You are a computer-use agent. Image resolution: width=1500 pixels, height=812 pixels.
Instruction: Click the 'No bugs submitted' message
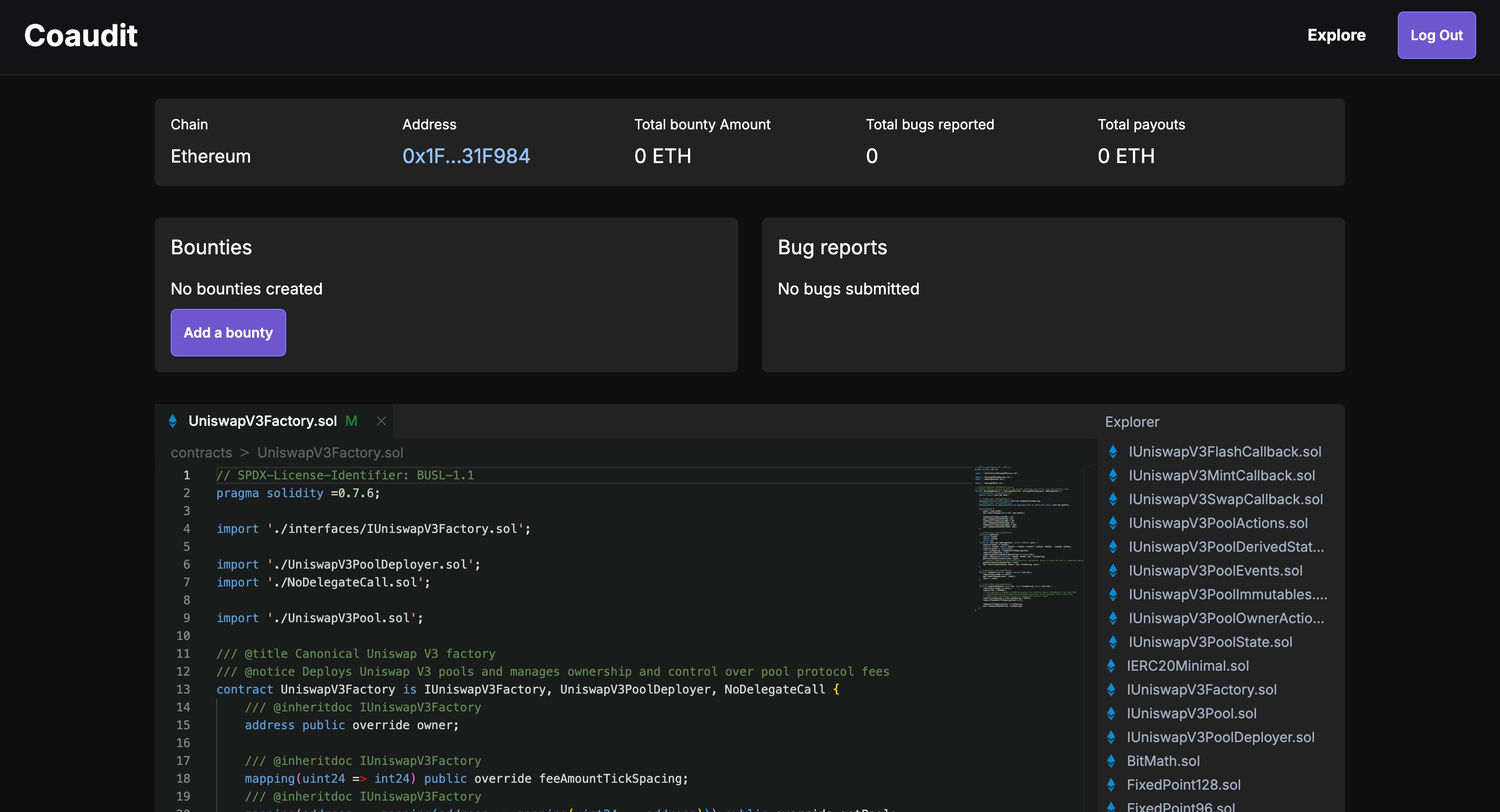pyautogui.click(x=848, y=289)
